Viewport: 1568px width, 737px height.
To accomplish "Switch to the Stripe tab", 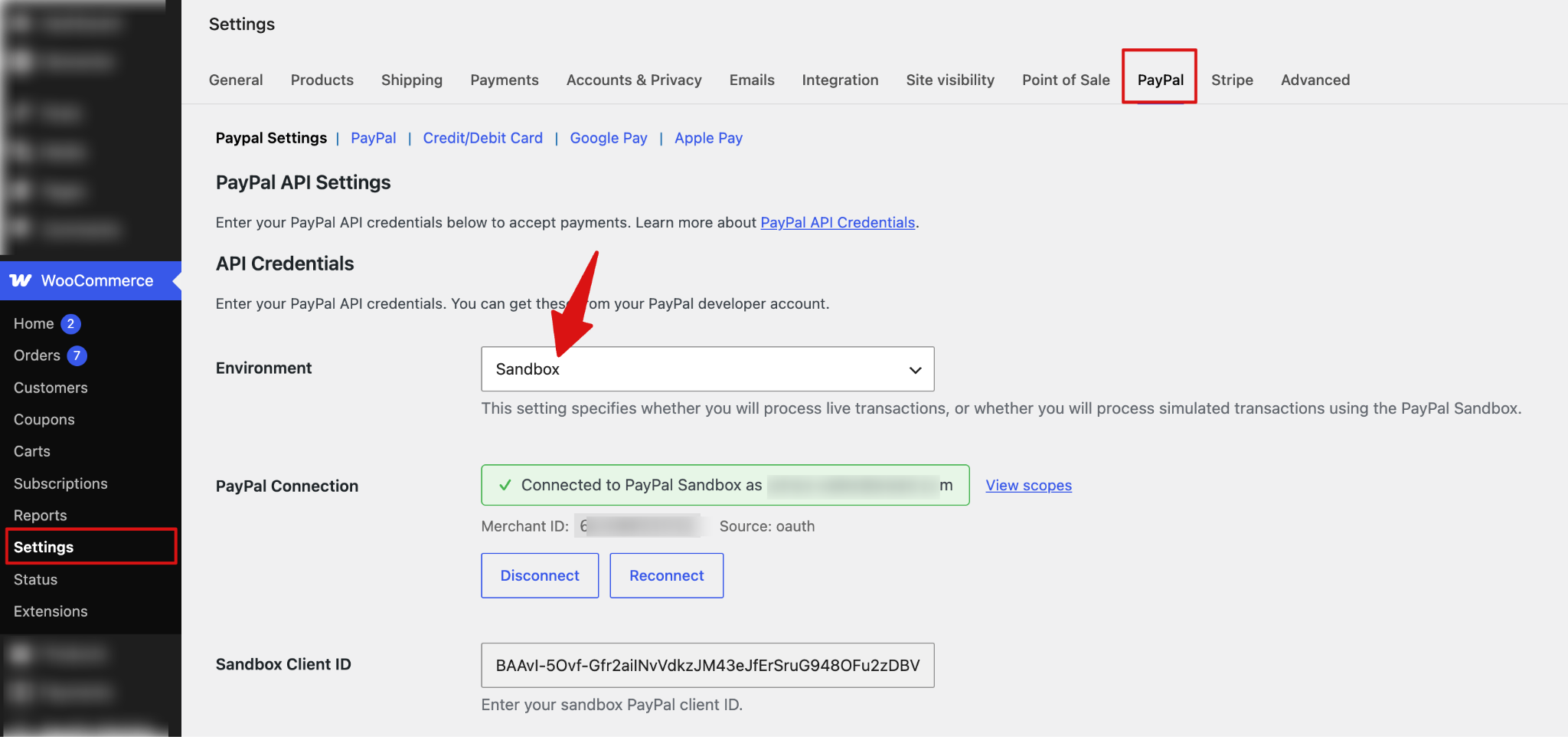I will [x=1232, y=80].
